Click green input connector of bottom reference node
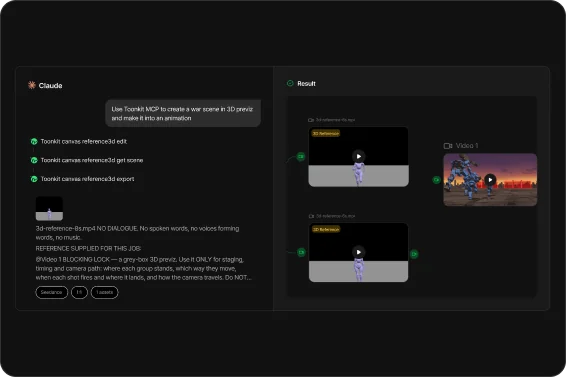The height and width of the screenshot is (377, 566). [301, 252]
